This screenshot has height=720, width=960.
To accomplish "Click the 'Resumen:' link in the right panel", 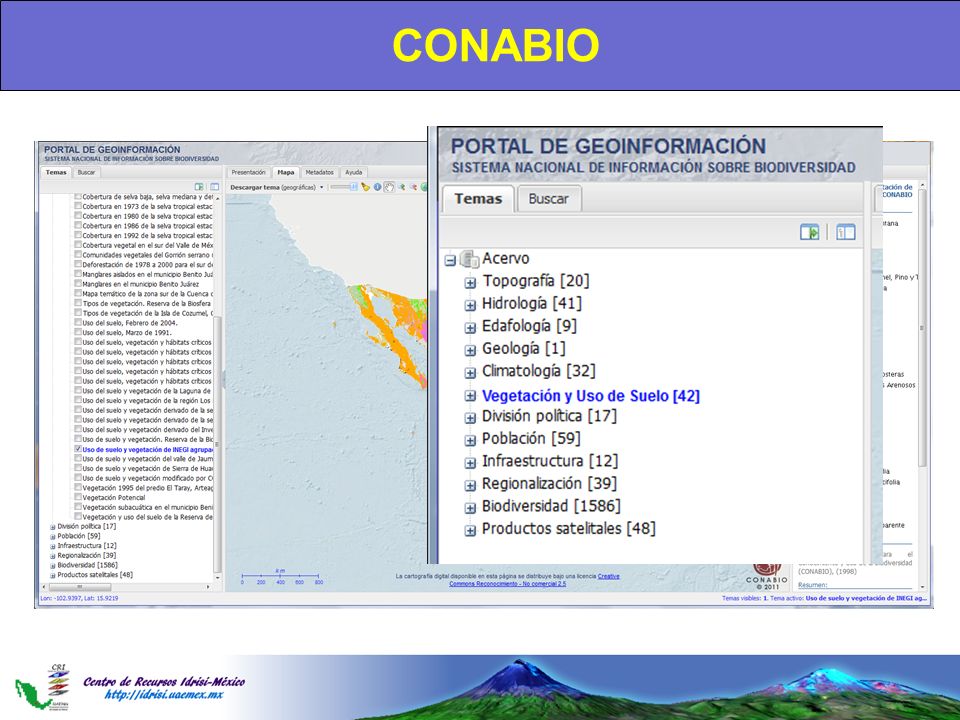I will tap(812, 585).
